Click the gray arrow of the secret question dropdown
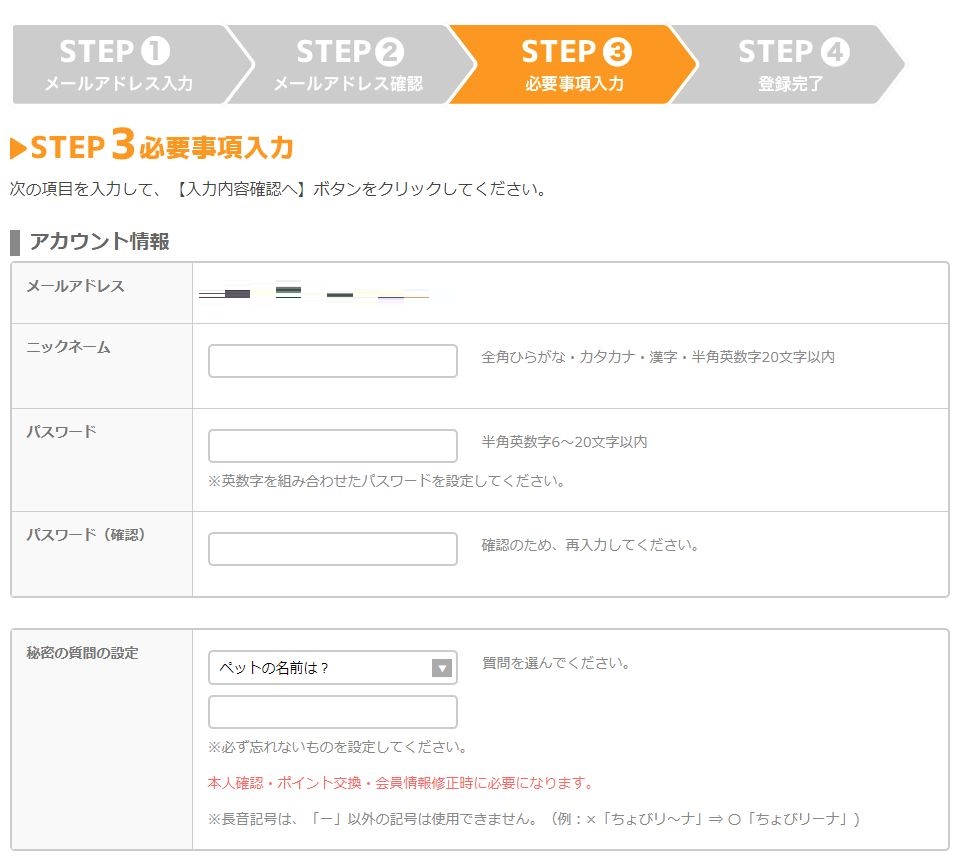 coord(442,668)
